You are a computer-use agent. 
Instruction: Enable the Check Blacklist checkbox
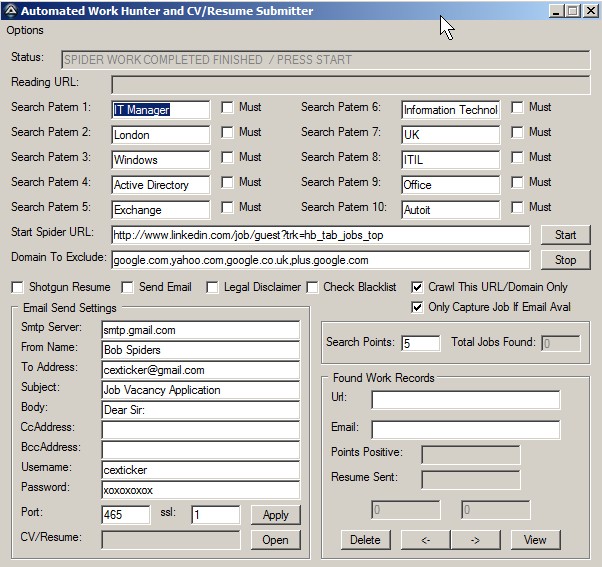tap(313, 287)
